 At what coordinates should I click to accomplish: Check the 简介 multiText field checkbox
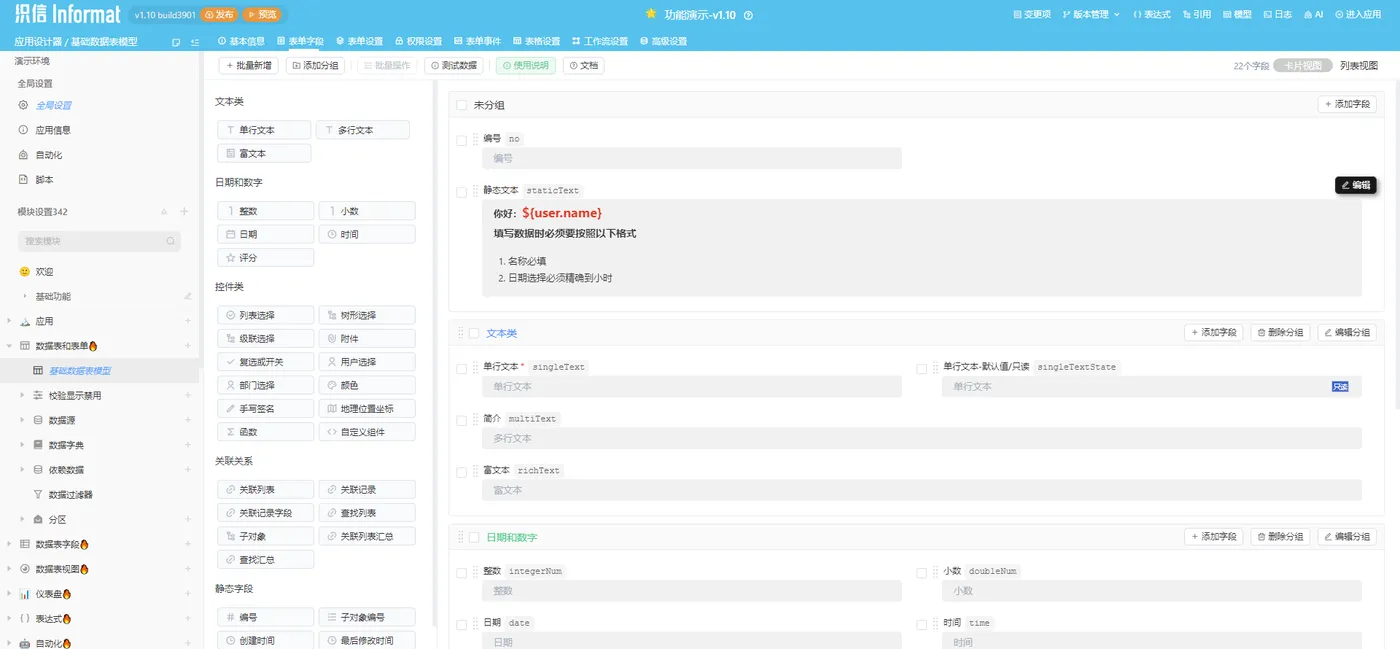[x=462, y=420]
